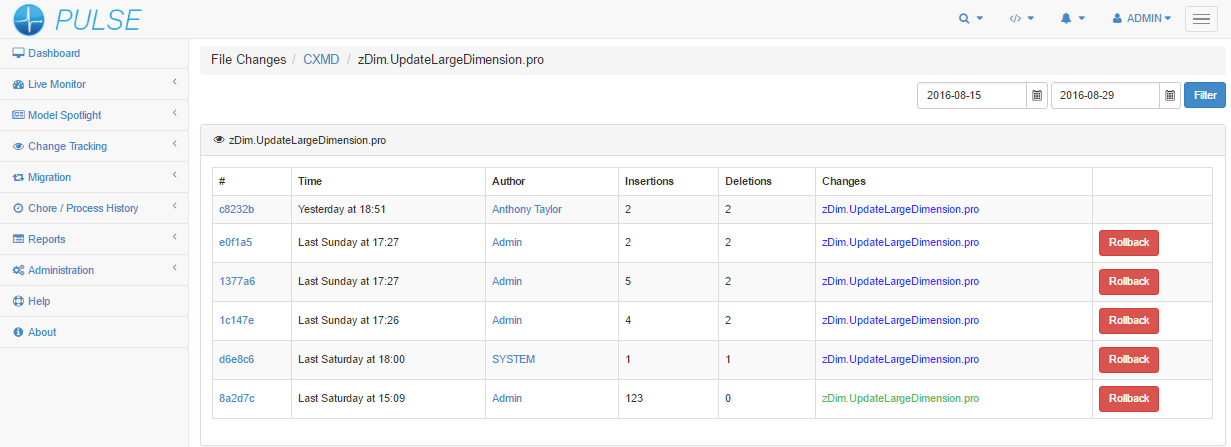
Task: Click the eye icon beside zDim.UpdateLargeDimension.pro
Action: point(219,141)
